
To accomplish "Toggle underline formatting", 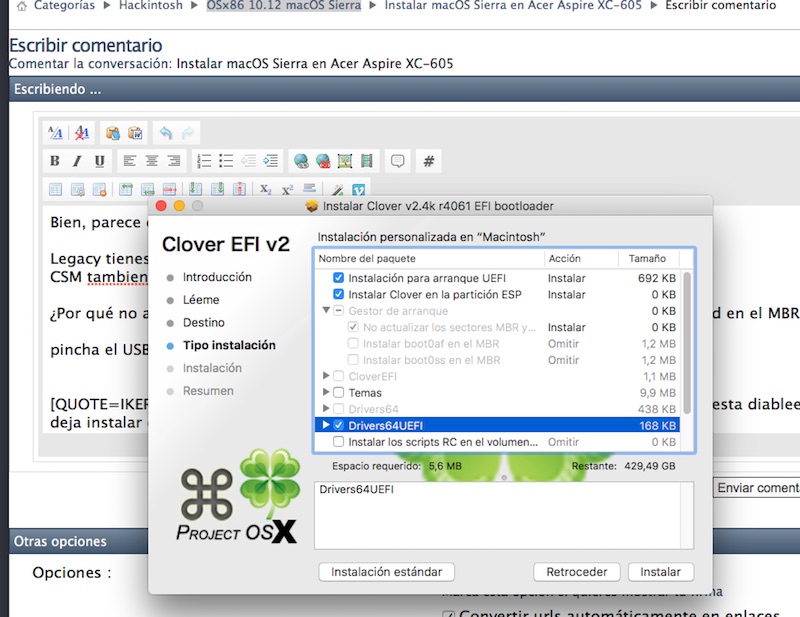I will click(x=99, y=161).
